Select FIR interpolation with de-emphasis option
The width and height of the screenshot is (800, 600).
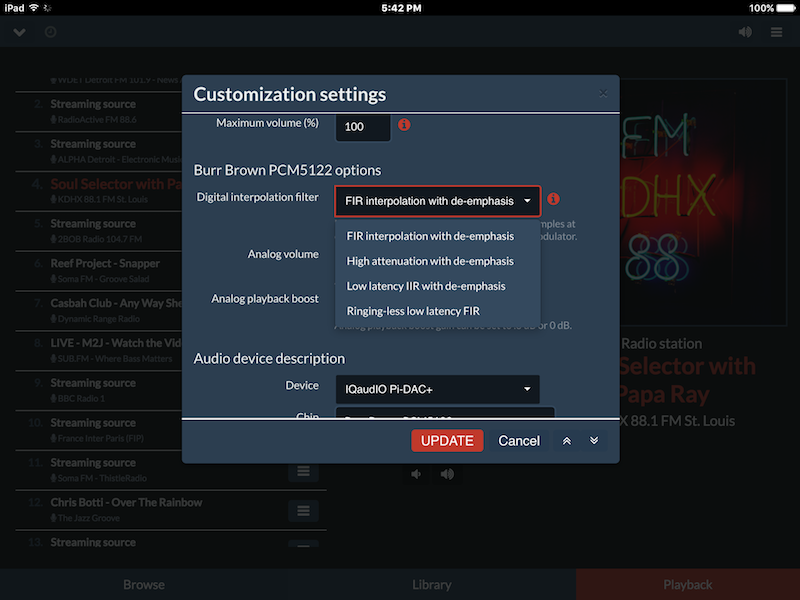coord(438,236)
